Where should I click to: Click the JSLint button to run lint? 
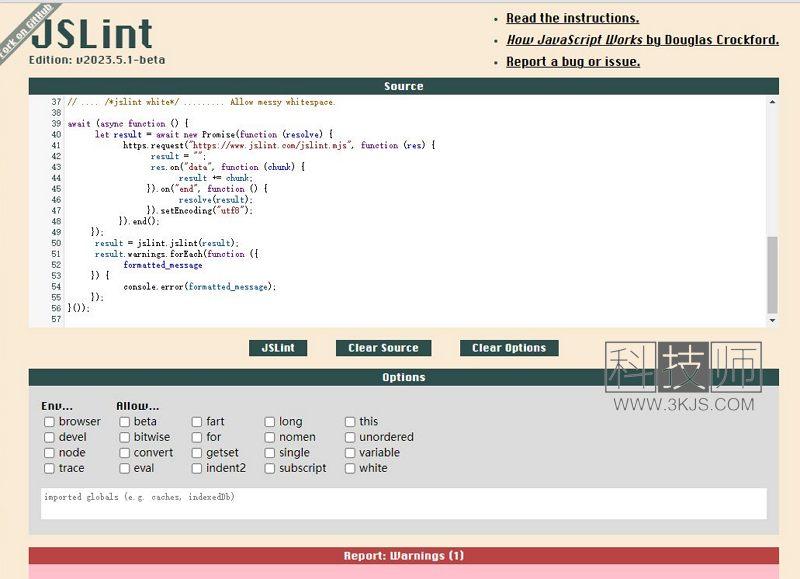click(278, 348)
